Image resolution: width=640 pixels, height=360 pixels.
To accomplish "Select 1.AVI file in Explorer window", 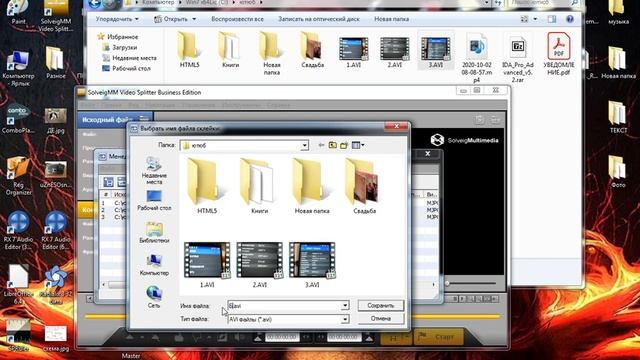I will point(353,52).
